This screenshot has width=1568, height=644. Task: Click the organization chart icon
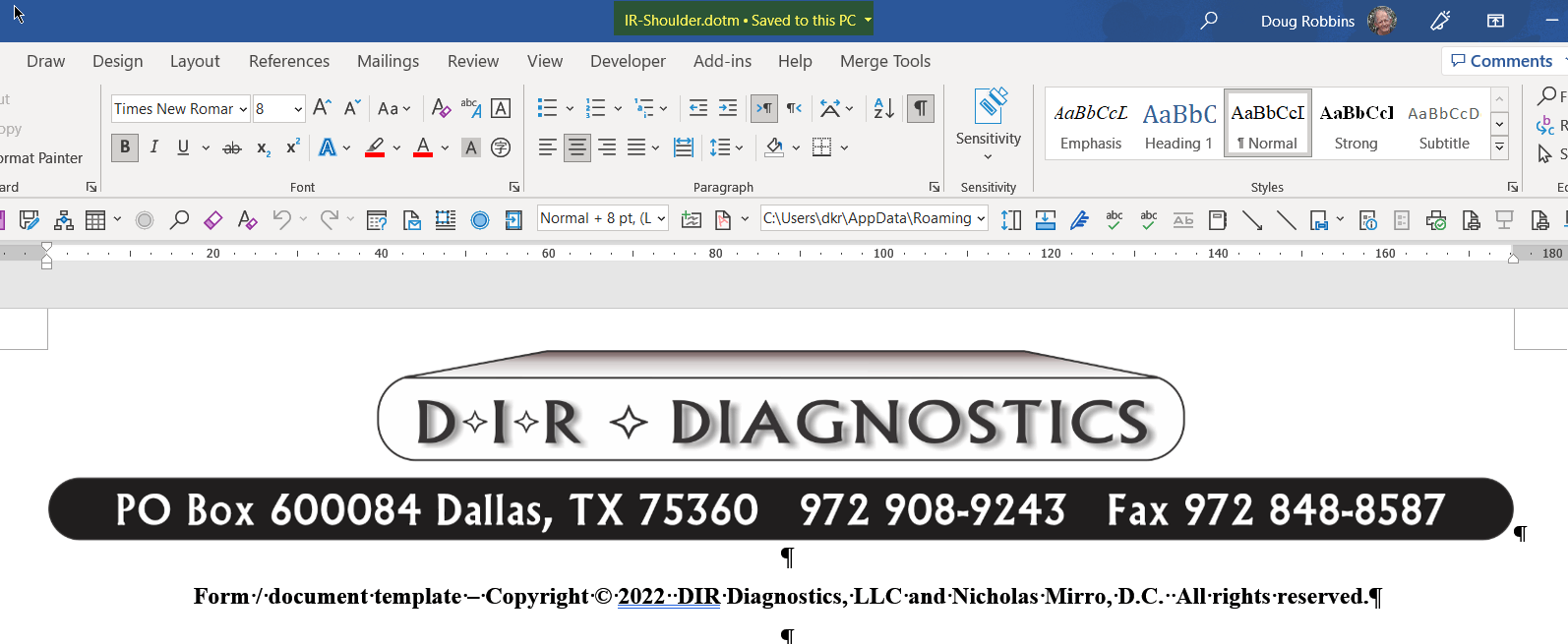[x=64, y=219]
